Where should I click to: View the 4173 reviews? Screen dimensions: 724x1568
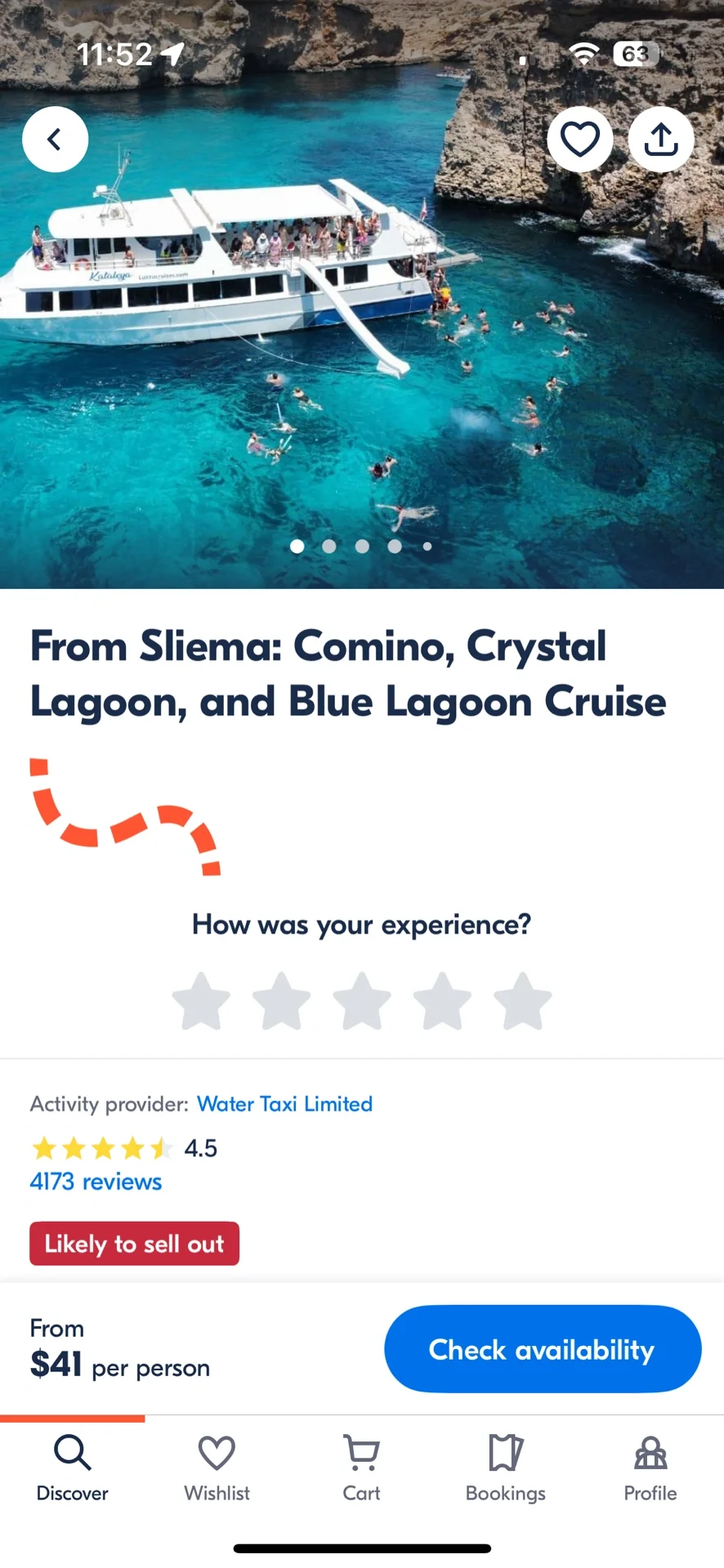96,1182
